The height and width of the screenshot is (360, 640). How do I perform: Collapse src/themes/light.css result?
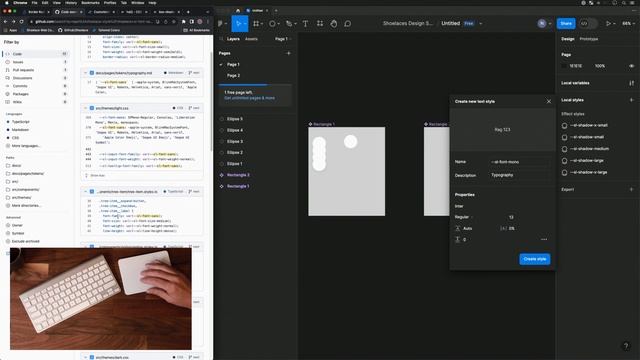coord(85,108)
